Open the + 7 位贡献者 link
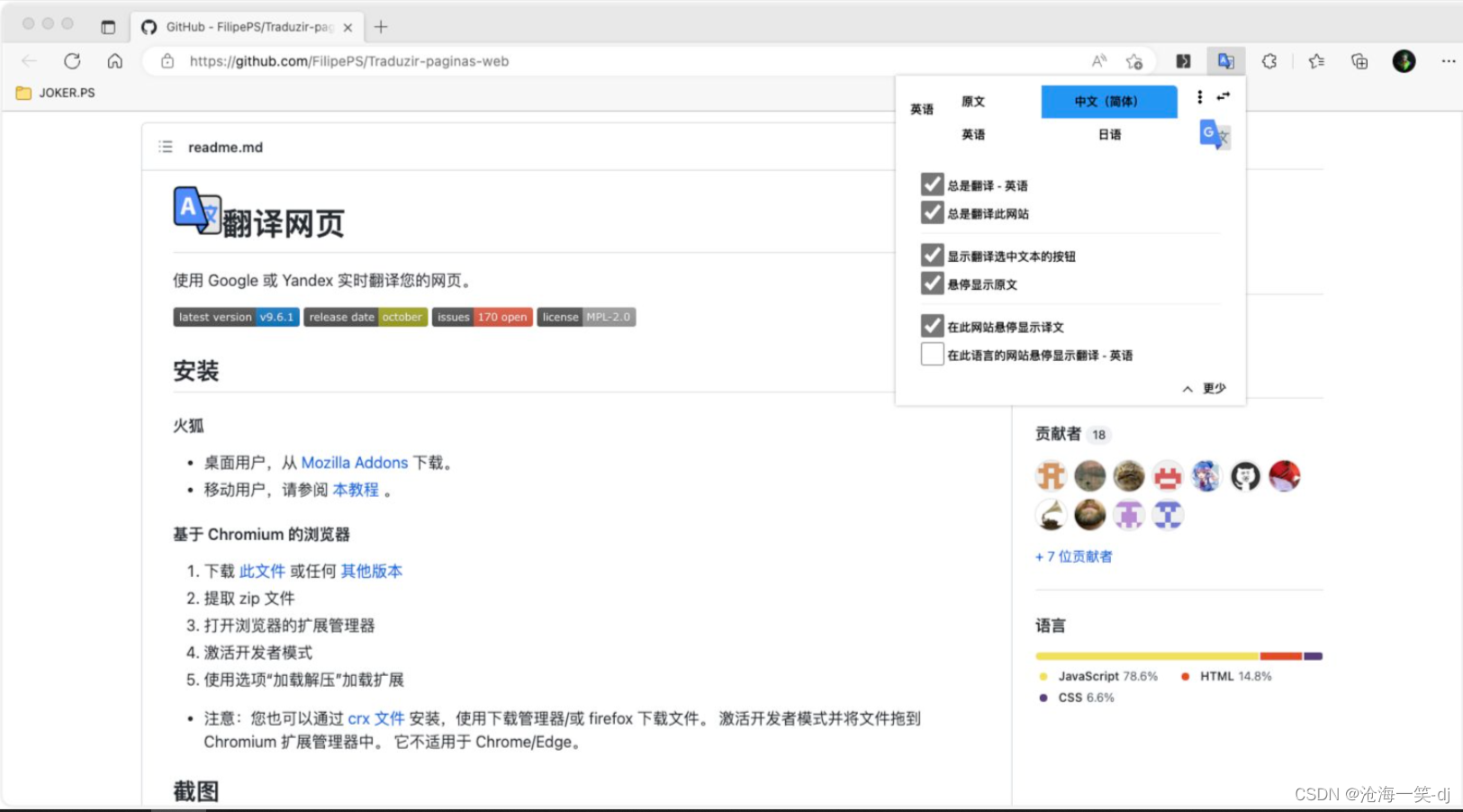The width and height of the screenshot is (1463, 812). point(1073,556)
